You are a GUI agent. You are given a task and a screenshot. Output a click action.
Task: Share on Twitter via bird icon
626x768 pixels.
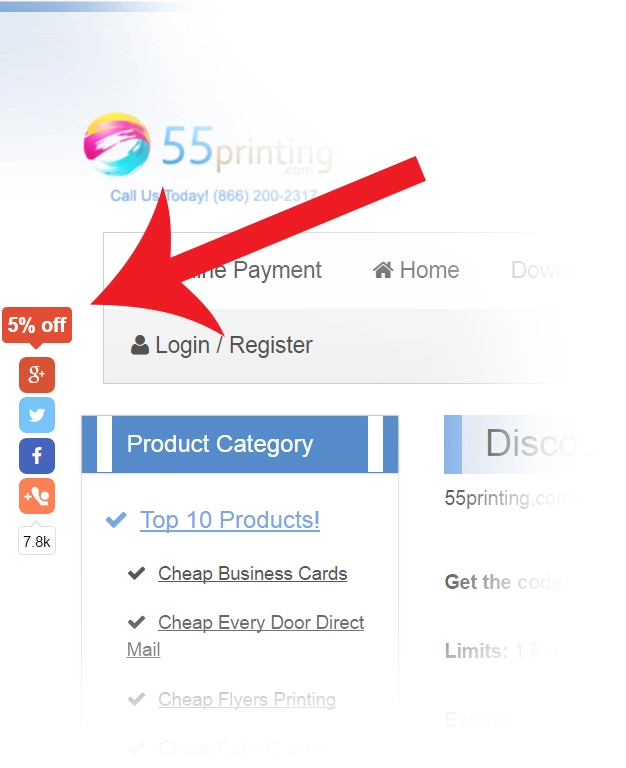coord(37,415)
